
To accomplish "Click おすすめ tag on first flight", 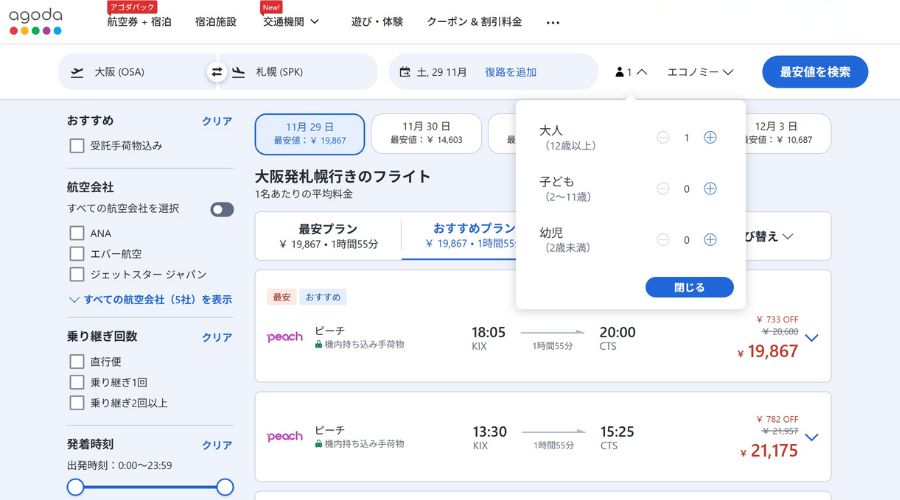I will point(323,297).
